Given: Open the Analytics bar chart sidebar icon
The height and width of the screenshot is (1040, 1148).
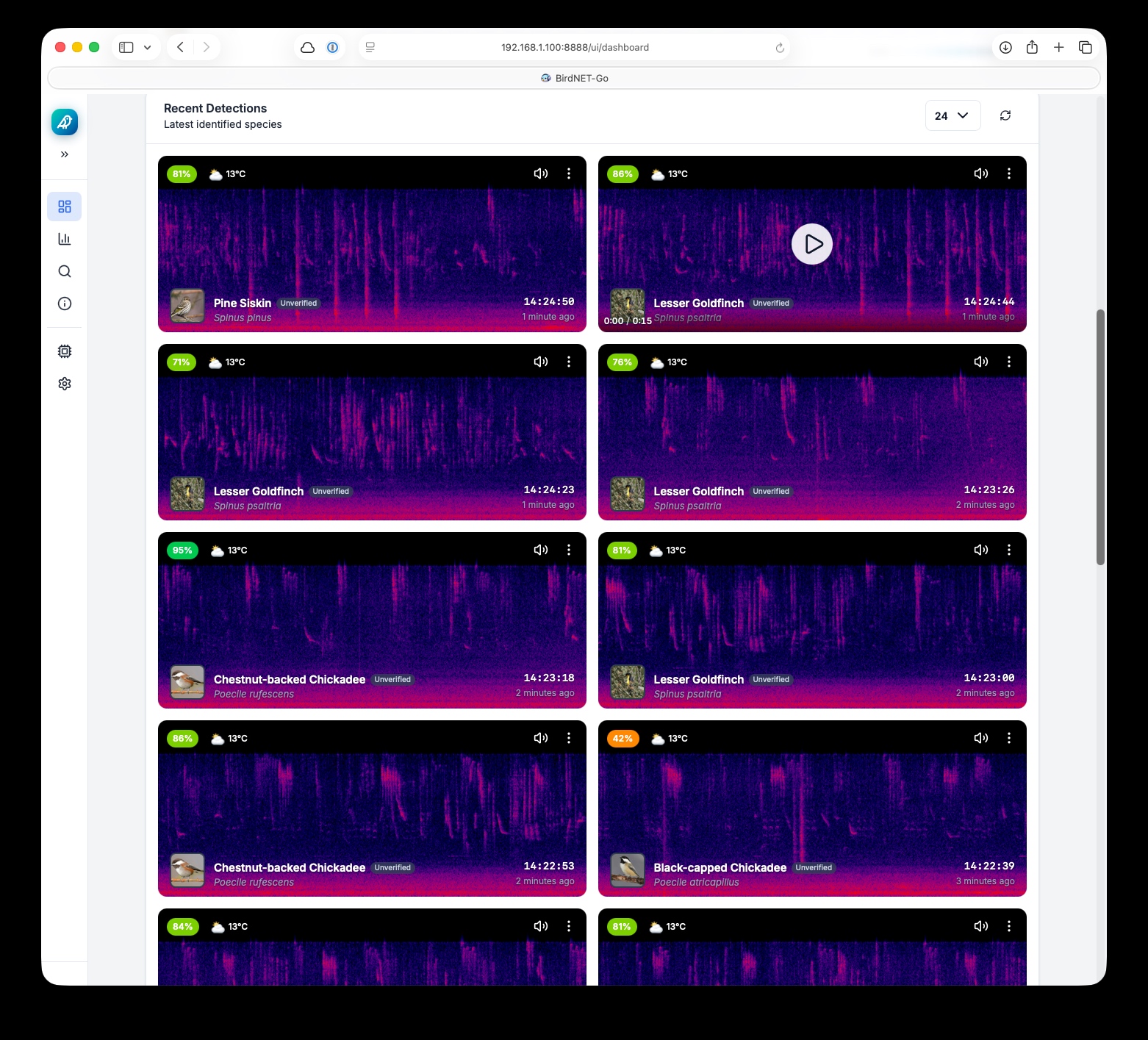Looking at the screenshot, I should (65, 239).
